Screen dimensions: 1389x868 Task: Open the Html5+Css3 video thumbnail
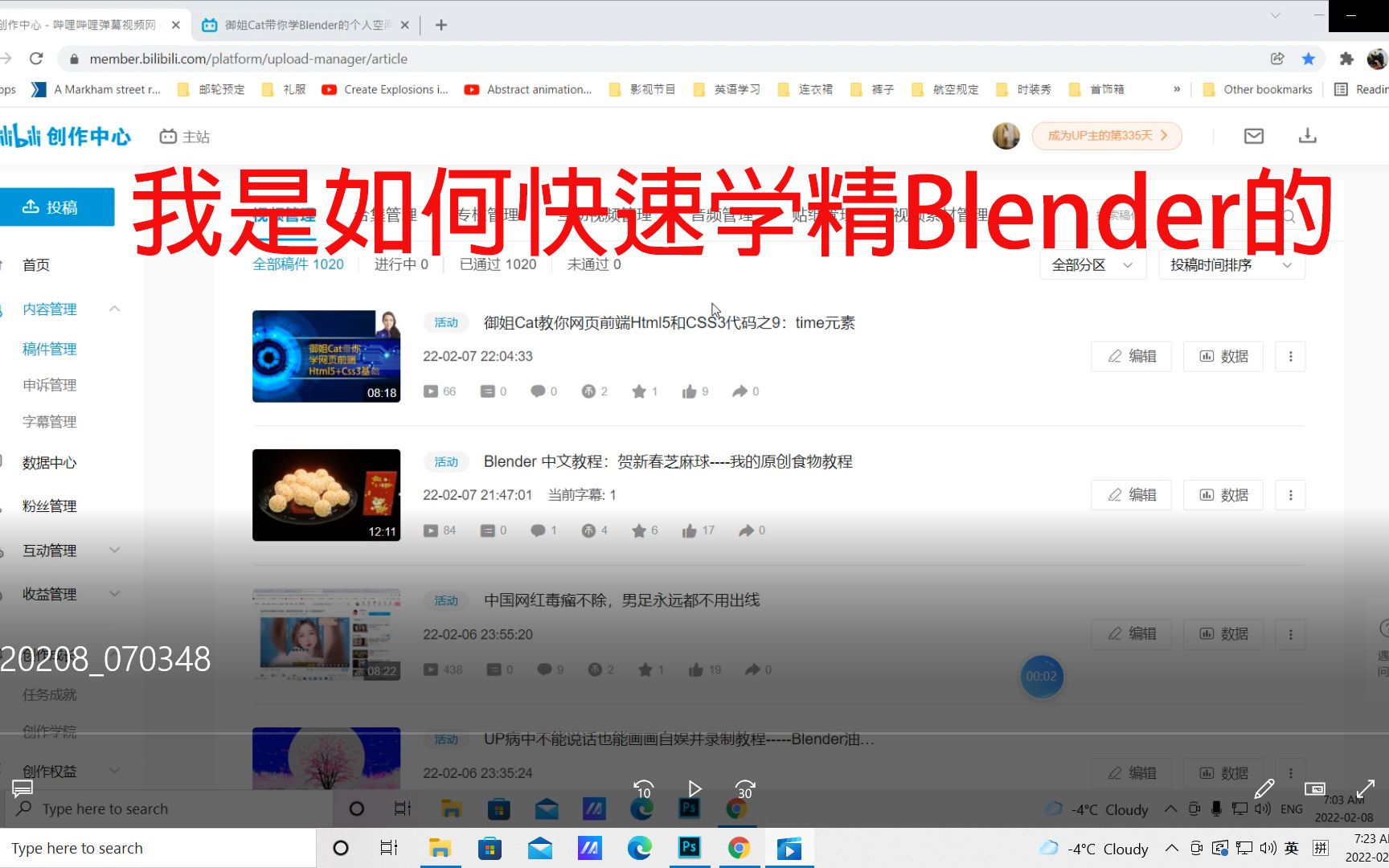(326, 356)
